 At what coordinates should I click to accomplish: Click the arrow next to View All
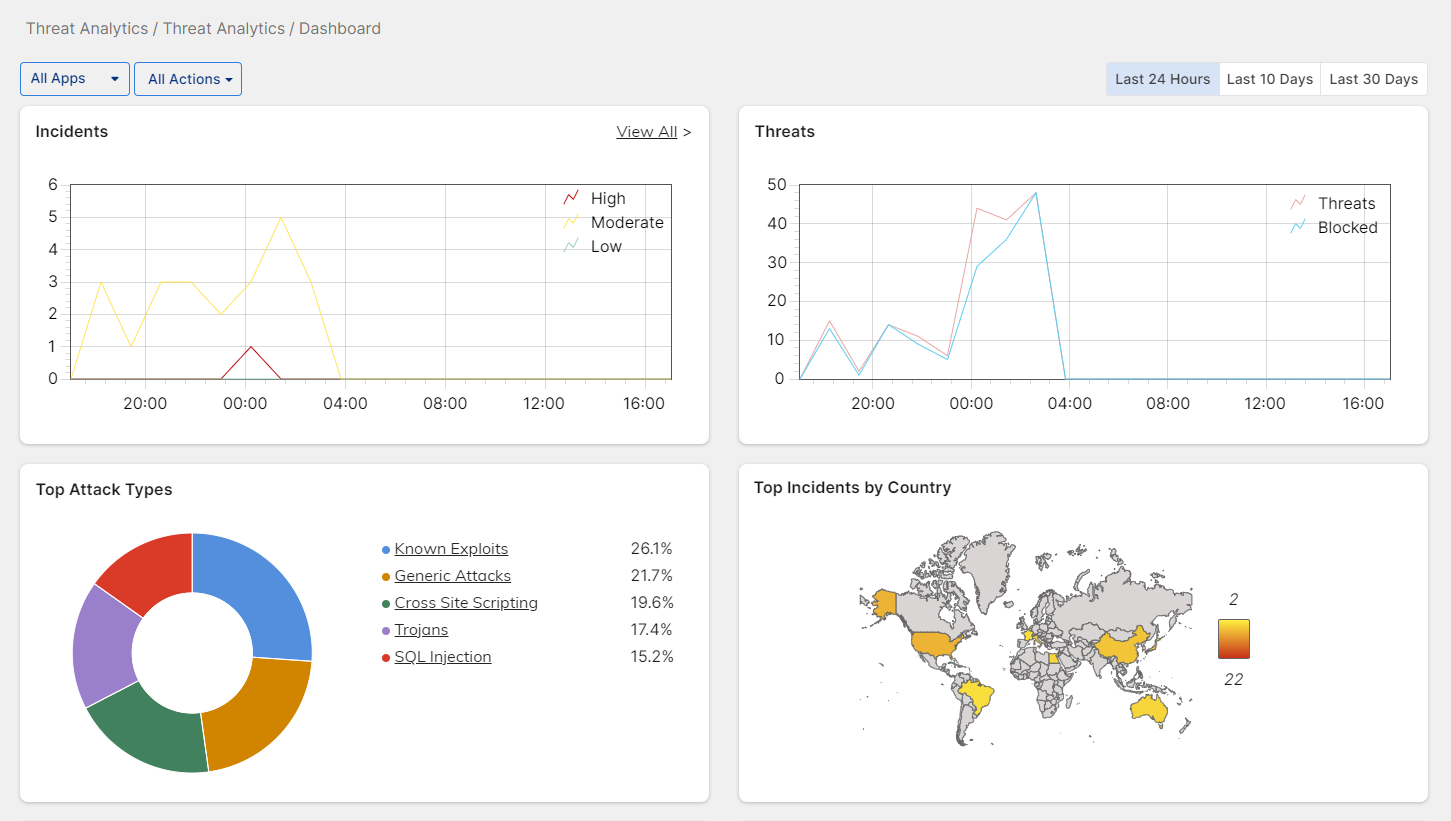(x=687, y=132)
